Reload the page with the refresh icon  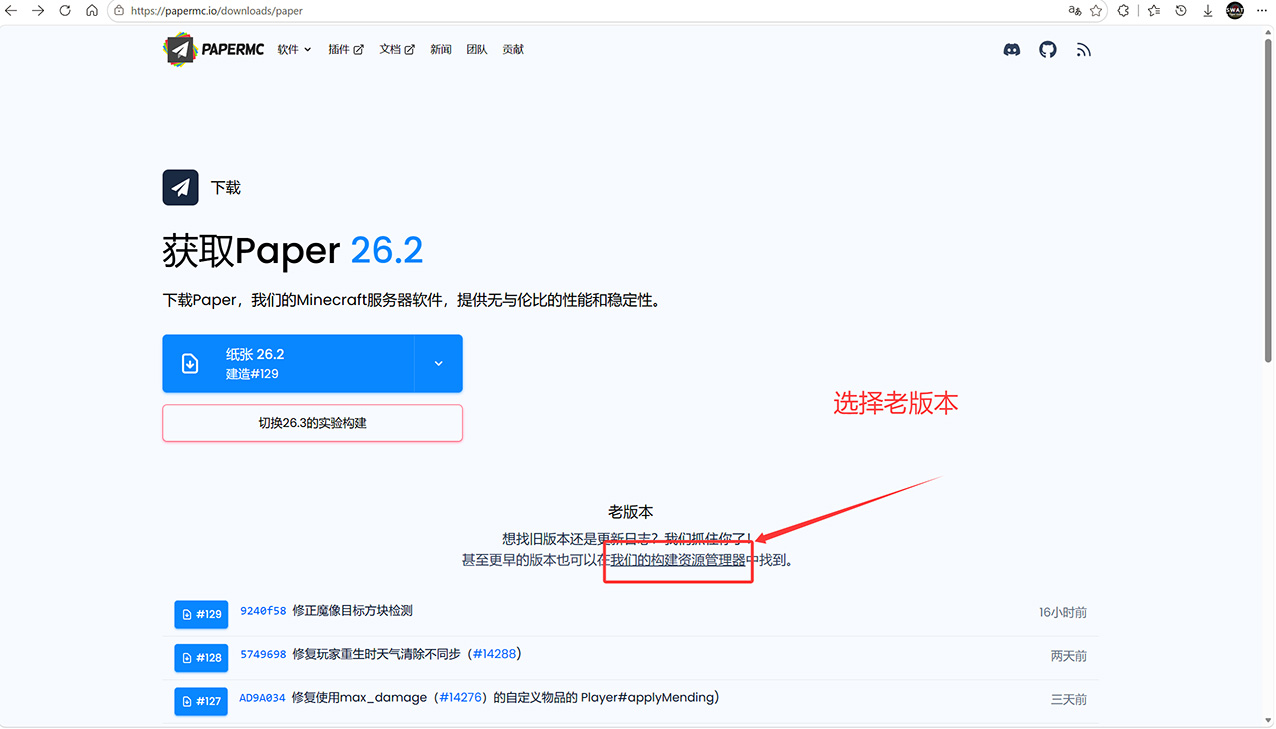pyautogui.click(x=65, y=11)
